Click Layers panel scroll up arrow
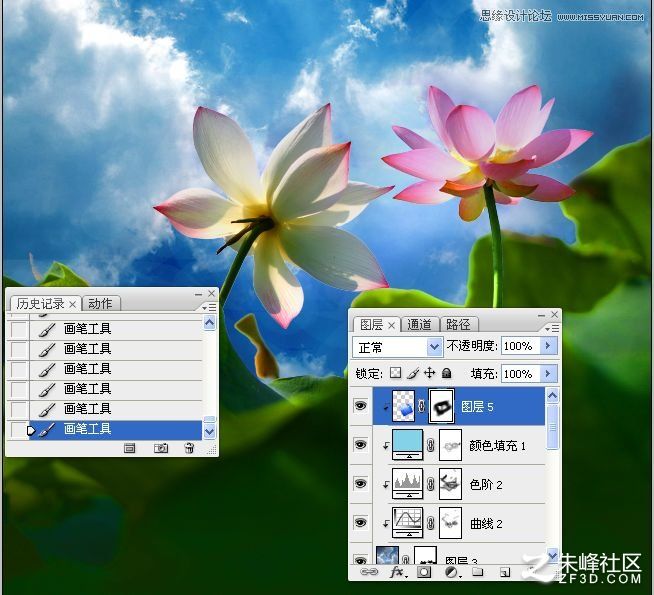Screen dimensions: 654x595 553,396
